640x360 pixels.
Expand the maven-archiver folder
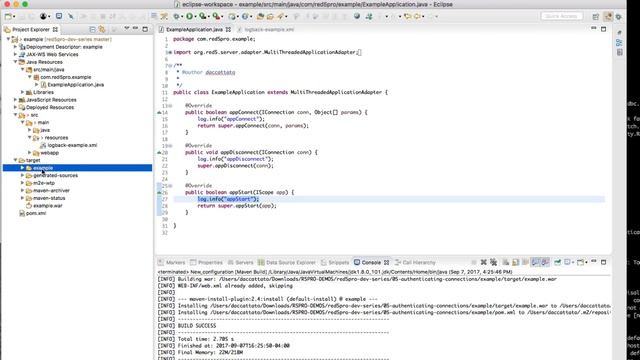[x=23, y=190]
